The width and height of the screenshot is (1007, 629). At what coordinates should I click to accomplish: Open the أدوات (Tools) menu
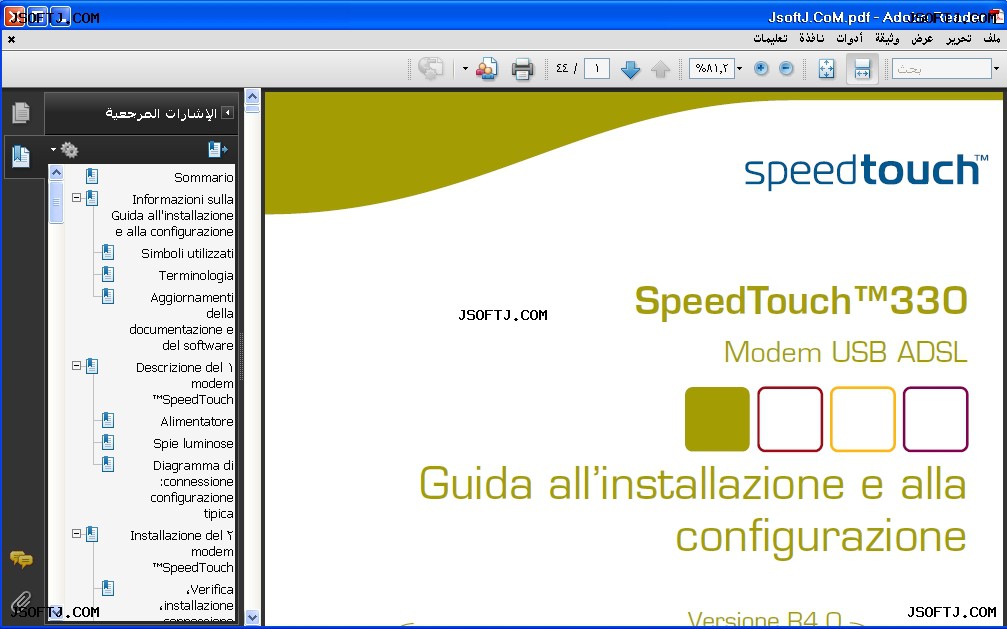point(850,39)
